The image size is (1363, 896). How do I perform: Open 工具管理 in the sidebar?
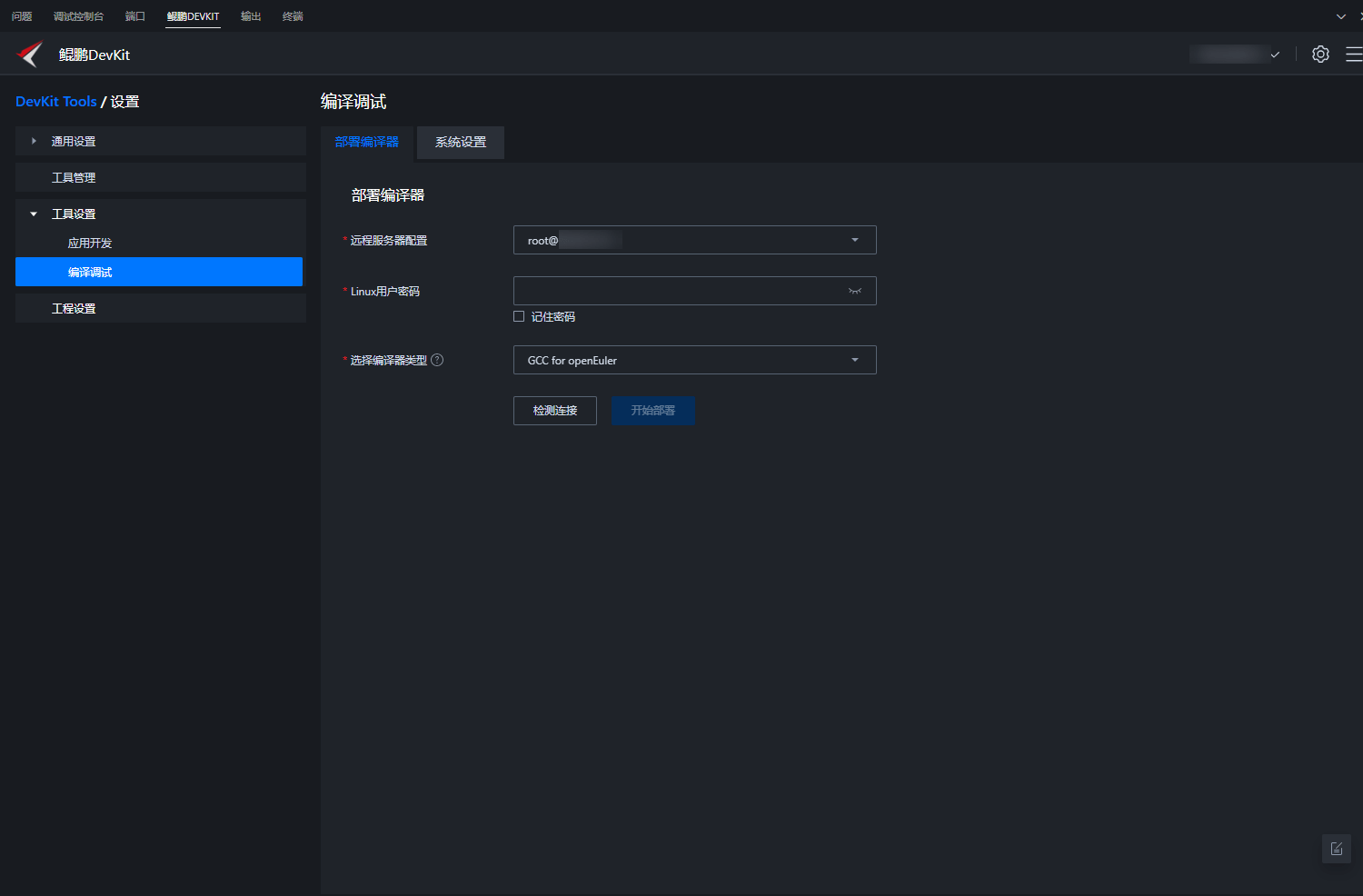pyautogui.click(x=161, y=177)
